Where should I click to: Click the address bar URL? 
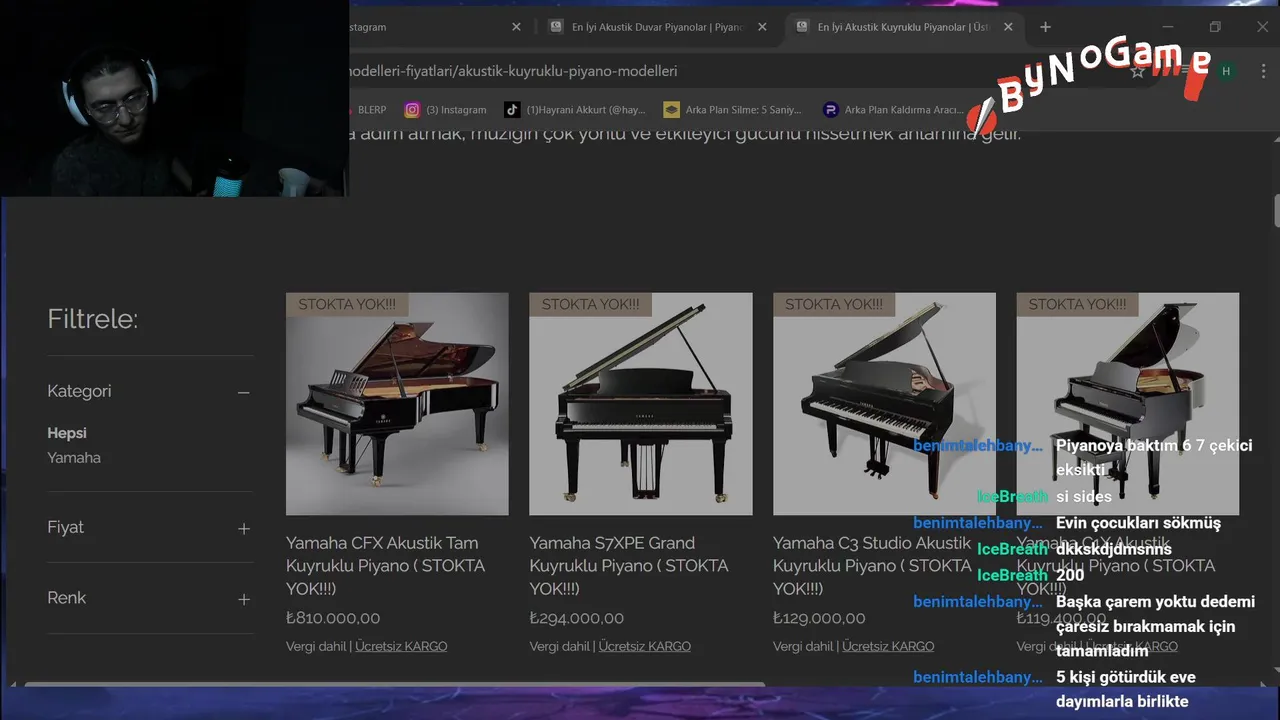(x=512, y=71)
